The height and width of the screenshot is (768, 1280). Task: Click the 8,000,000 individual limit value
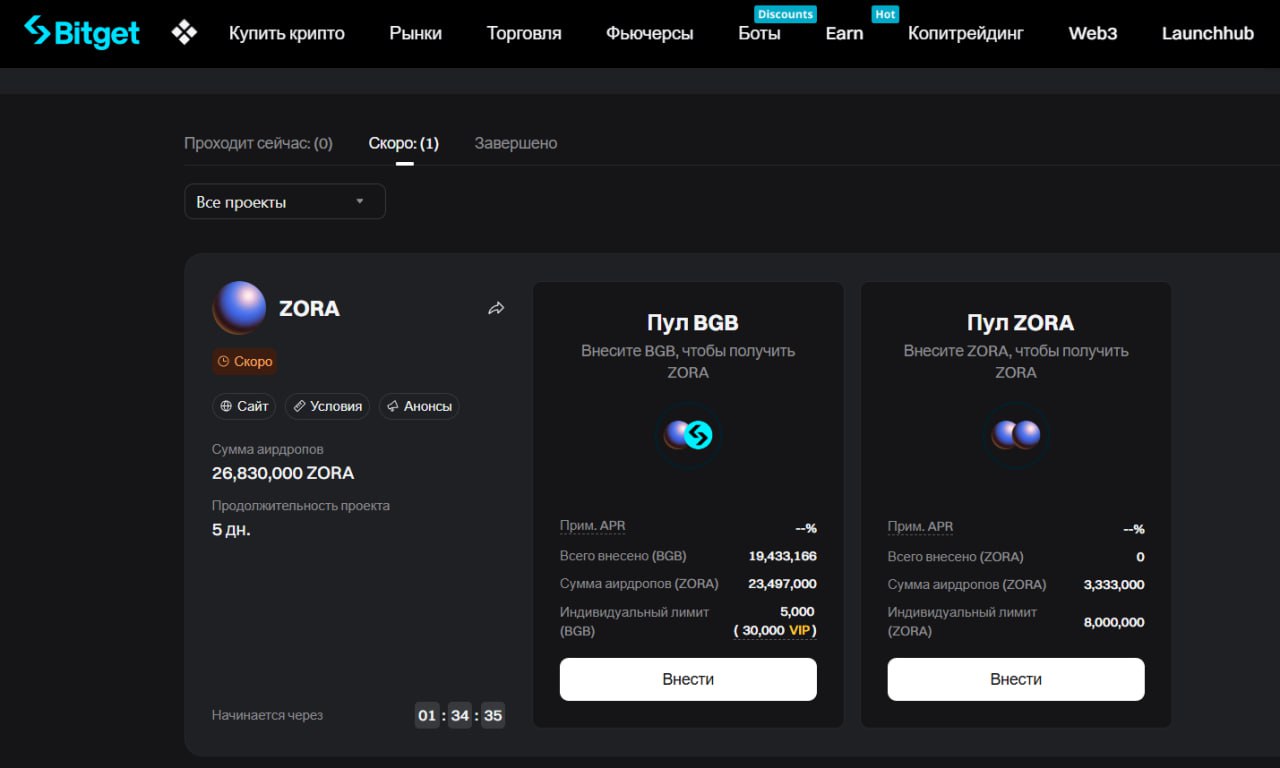[1114, 622]
